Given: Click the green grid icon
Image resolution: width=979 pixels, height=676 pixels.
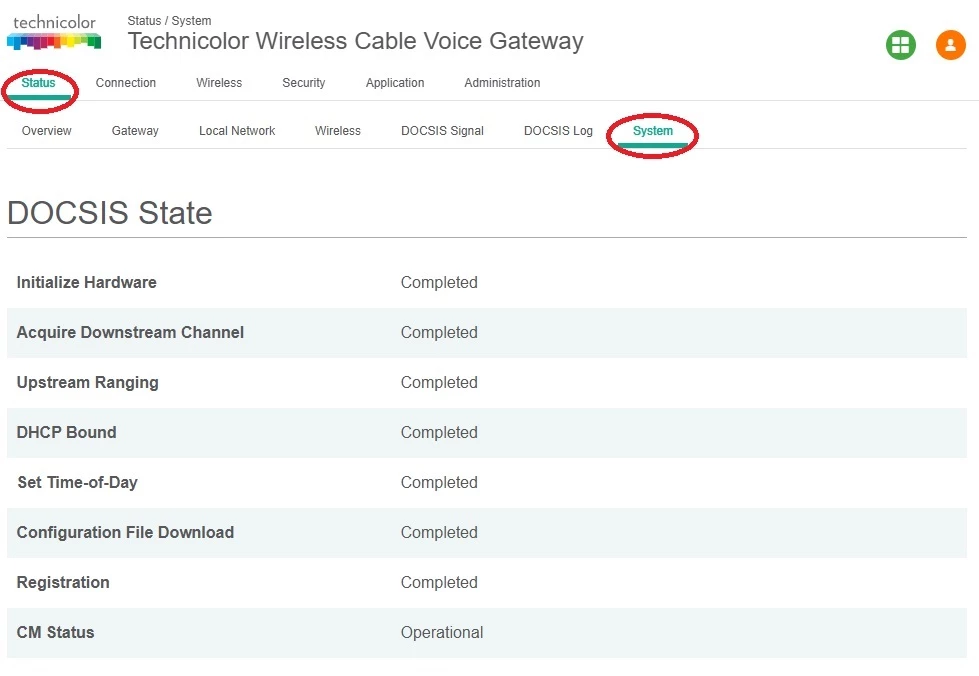Looking at the screenshot, I should (x=900, y=45).
